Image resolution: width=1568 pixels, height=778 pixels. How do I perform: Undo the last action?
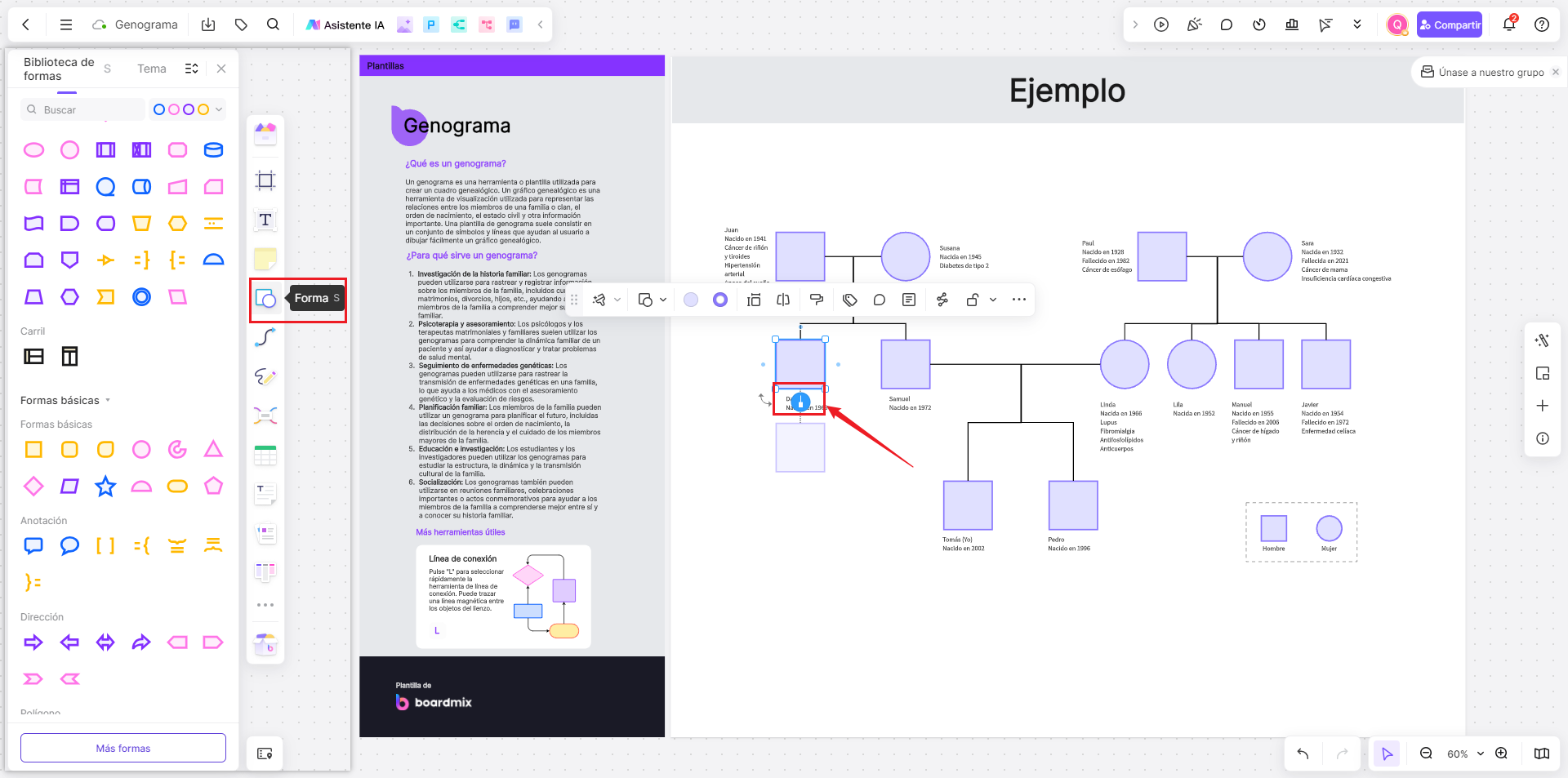tap(1303, 754)
